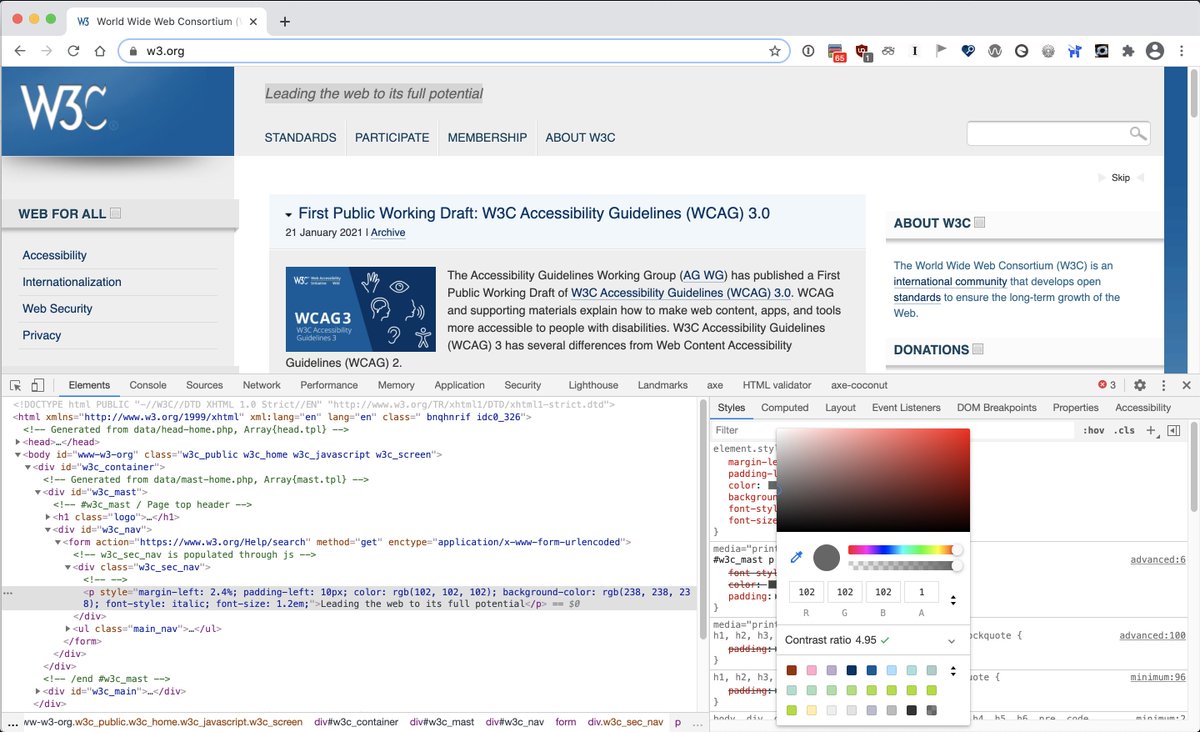Expand the head element in the DOM tree
The height and width of the screenshot is (732, 1200).
[19, 442]
